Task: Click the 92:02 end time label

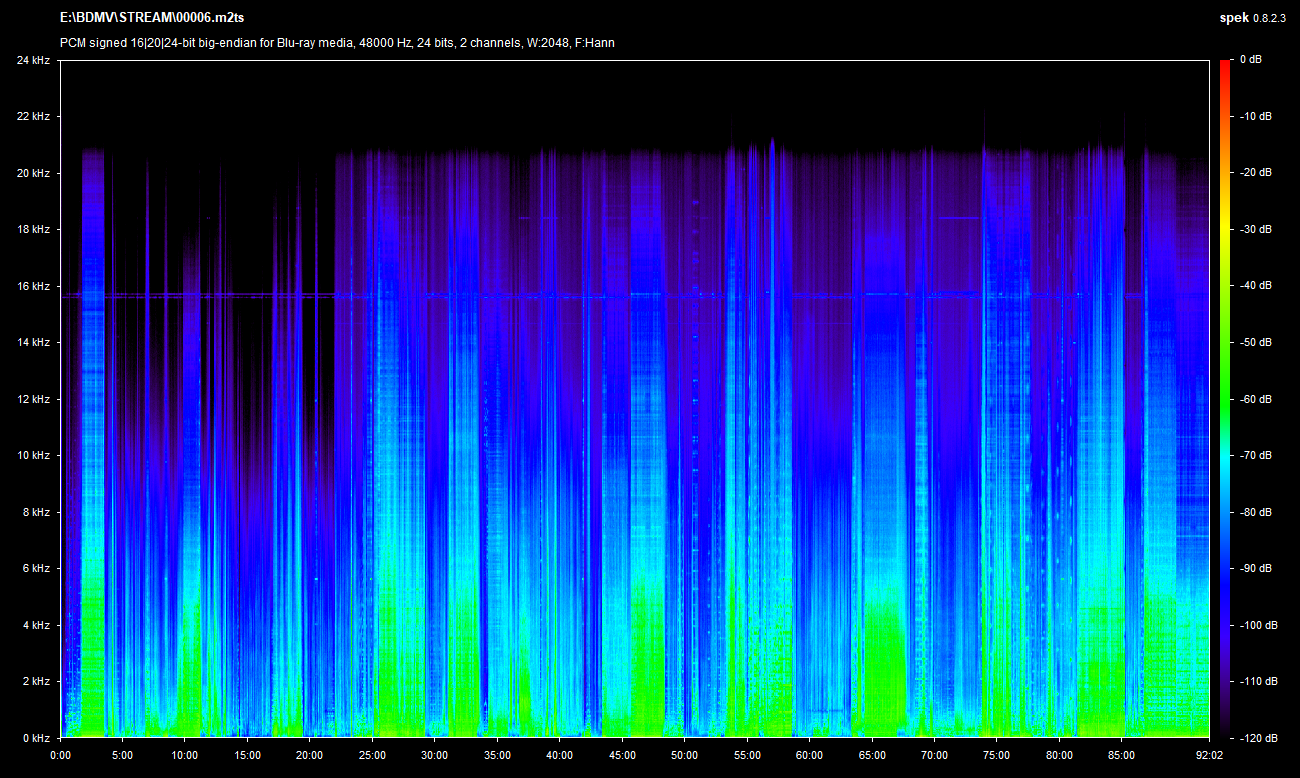Action: 1209,755
